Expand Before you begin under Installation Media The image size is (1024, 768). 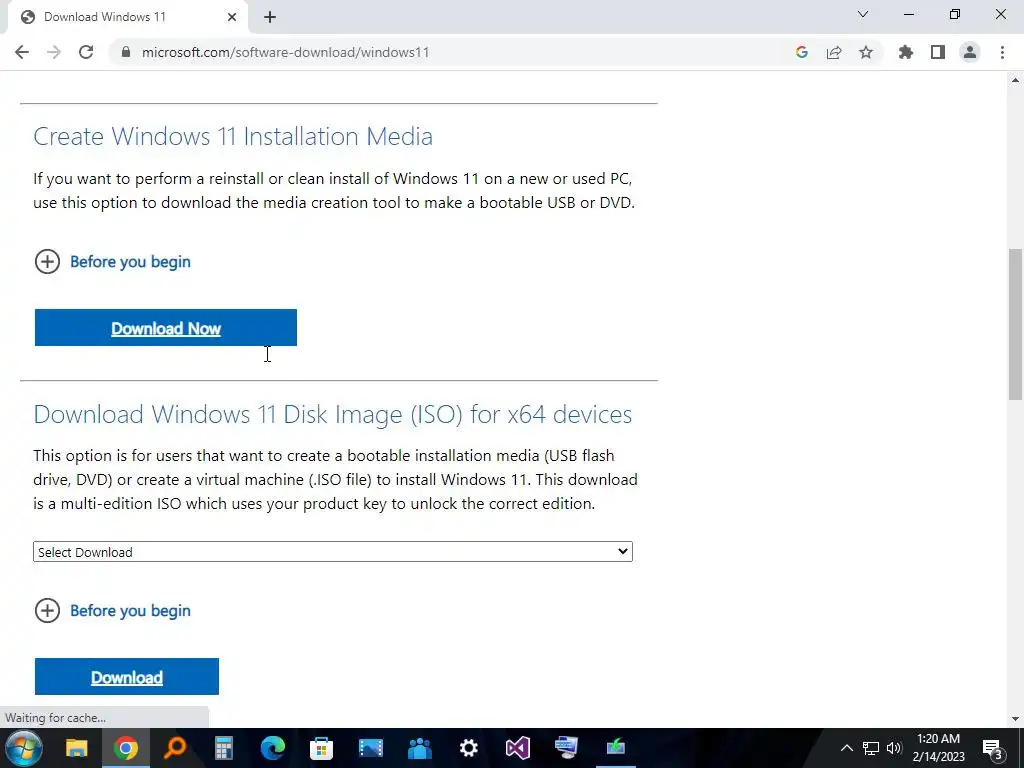click(112, 262)
